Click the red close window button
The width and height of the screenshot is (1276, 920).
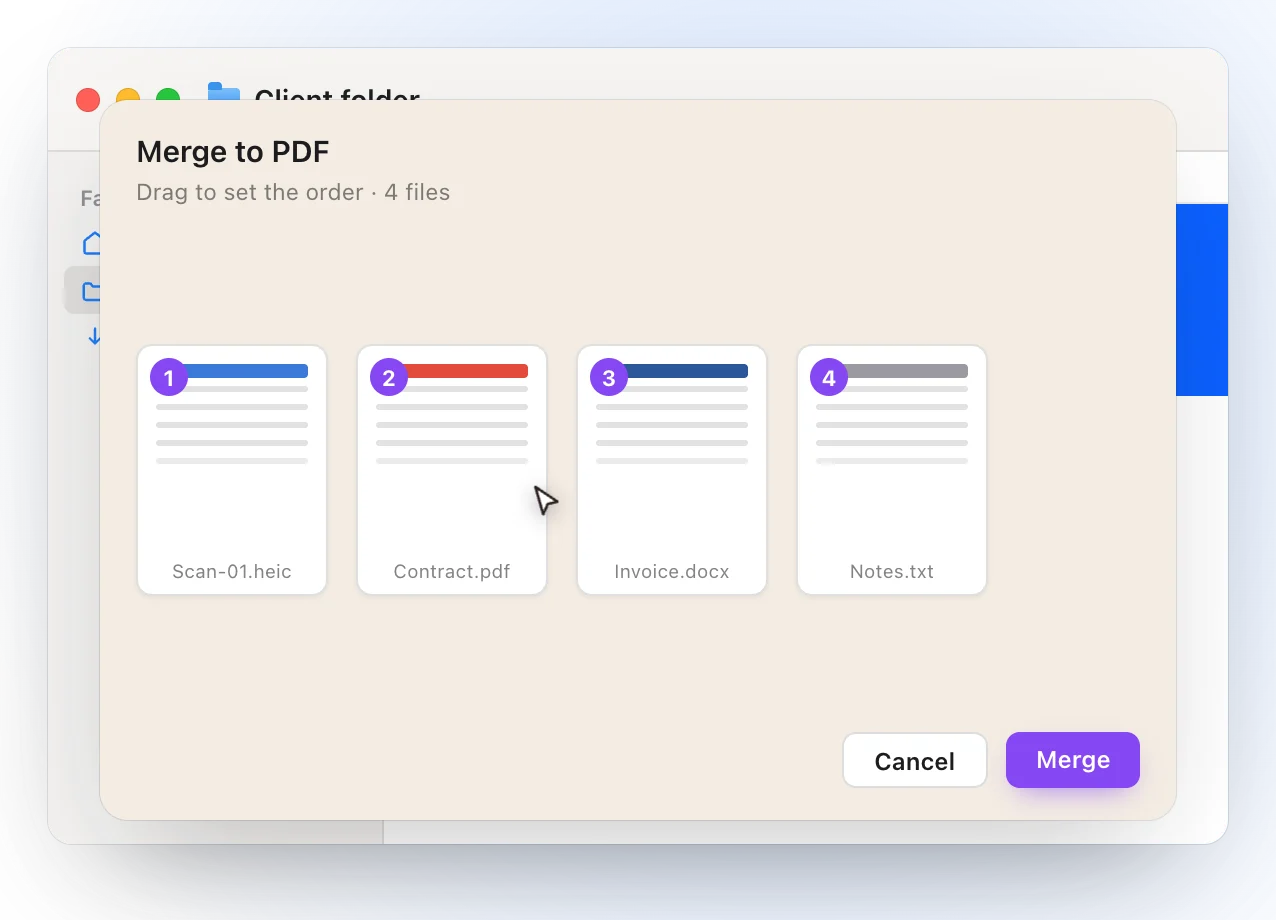[x=88, y=100]
